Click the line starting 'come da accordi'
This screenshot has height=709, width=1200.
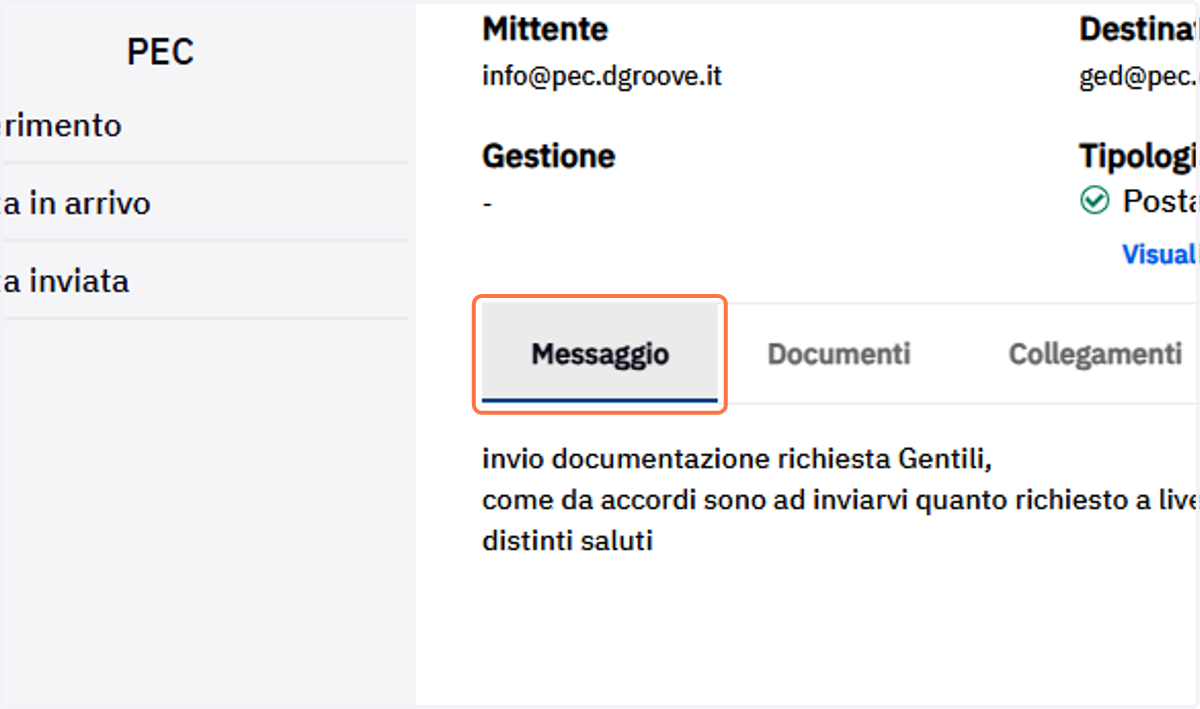(840, 500)
